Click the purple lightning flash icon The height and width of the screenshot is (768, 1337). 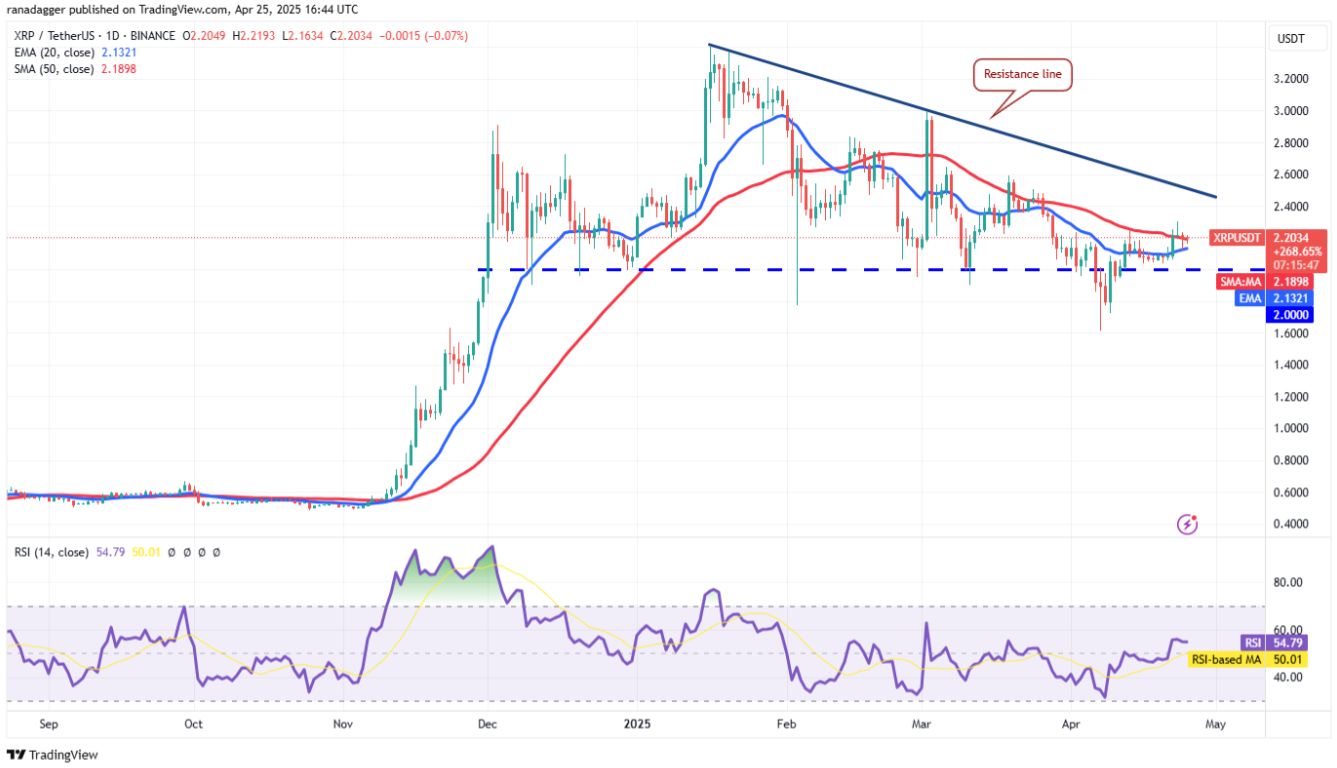(x=1188, y=523)
